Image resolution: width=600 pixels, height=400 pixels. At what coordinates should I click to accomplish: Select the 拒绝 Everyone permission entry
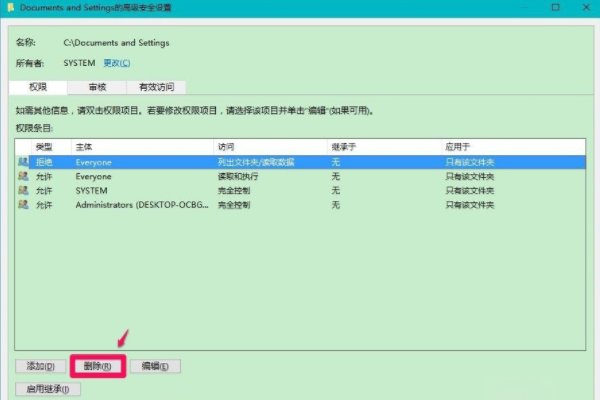tap(300, 162)
